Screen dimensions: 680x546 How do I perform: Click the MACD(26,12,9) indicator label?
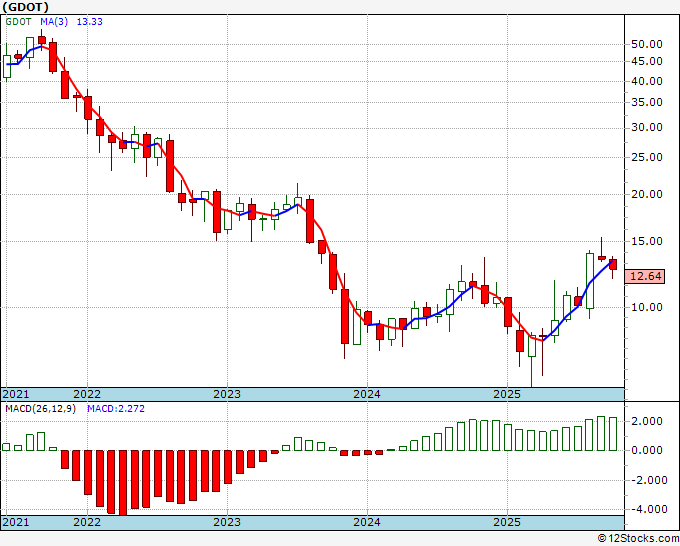(40, 409)
